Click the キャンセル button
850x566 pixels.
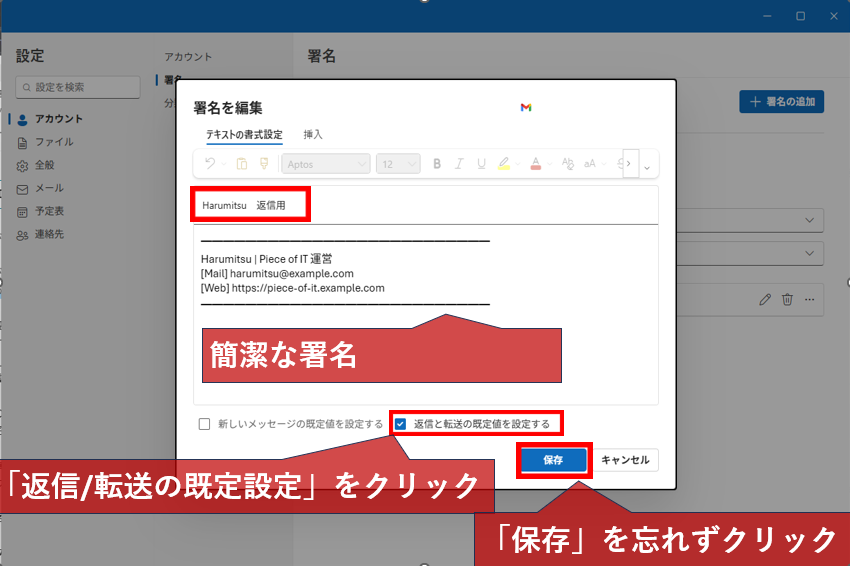point(625,461)
